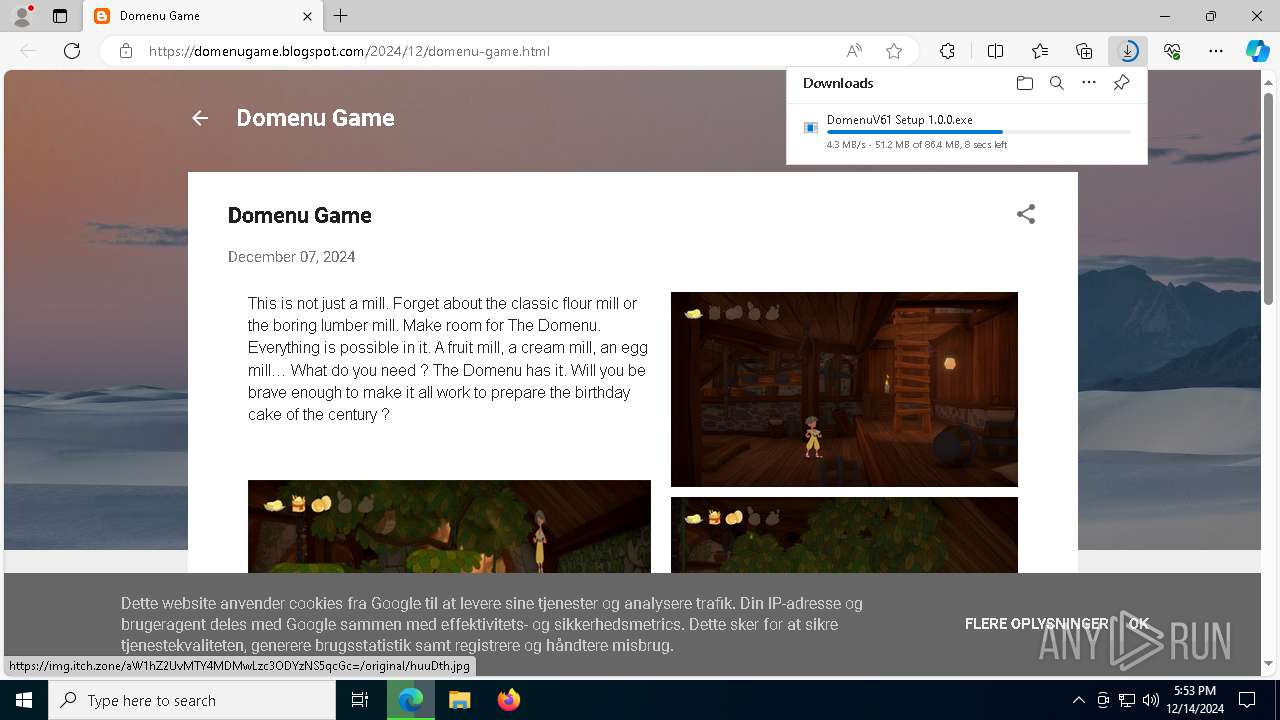Open the tab actions menu icon
The height and width of the screenshot is (720, 1280).
(60, 16)
